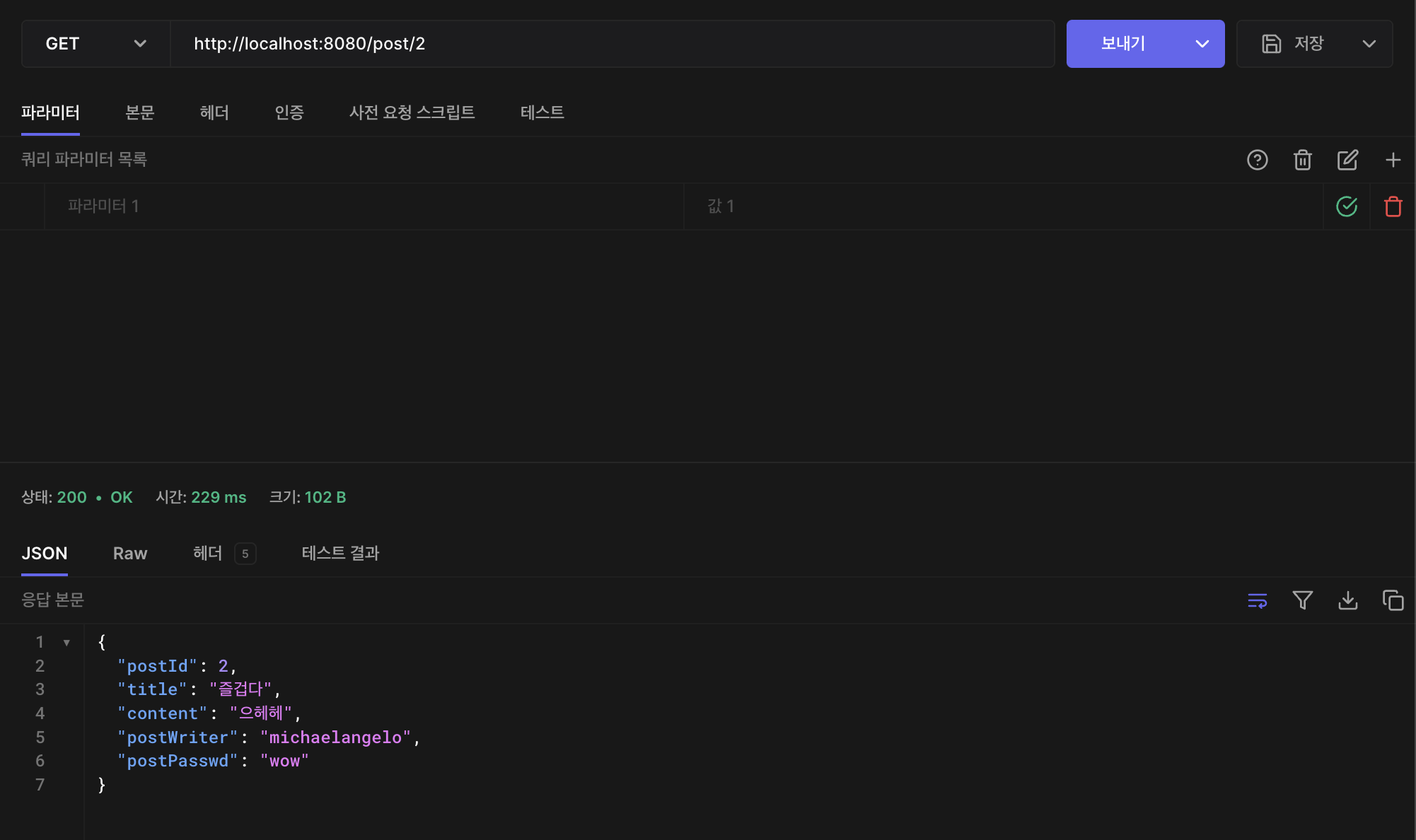Image resolution: width=1416 pixels, height=840 pixels.
Task: Delete all query parameters with the trash icon
Action: pos(1302,160)
